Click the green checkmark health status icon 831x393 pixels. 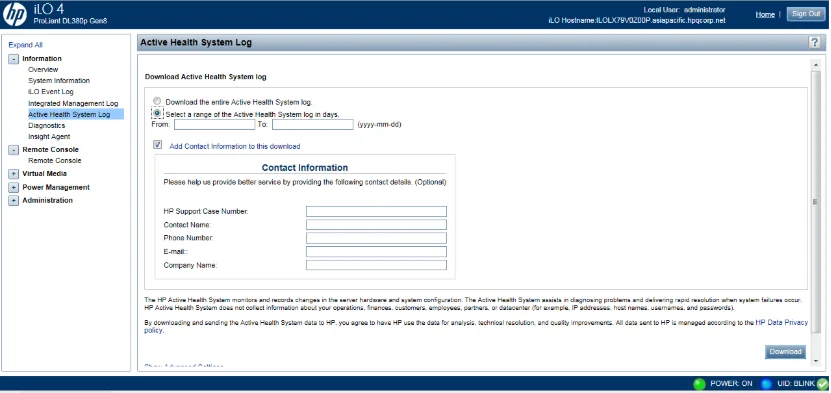823,384
